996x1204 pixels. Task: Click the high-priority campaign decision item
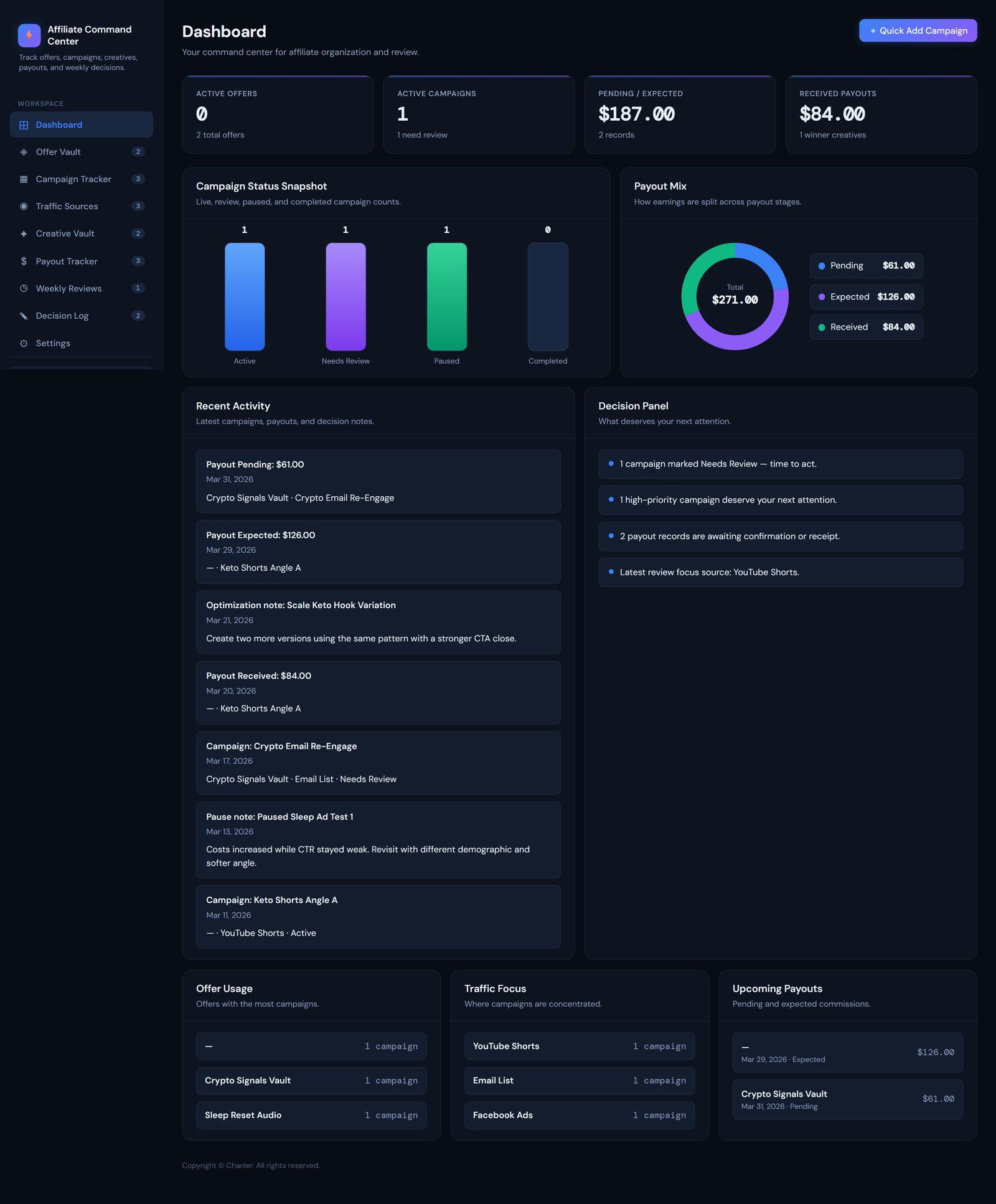tap(781, 500)
